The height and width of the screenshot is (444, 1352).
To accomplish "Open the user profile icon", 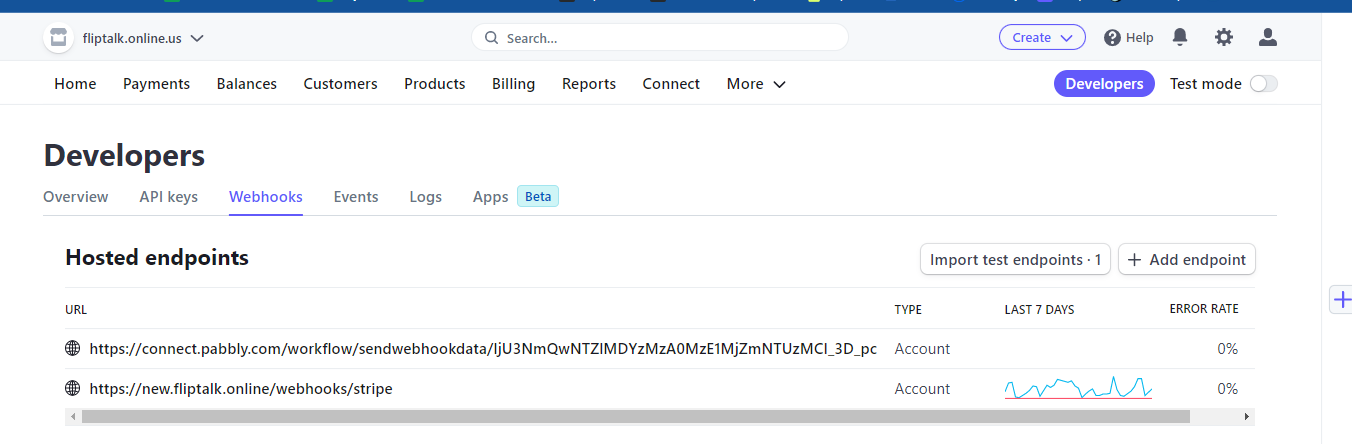I will coord(1268,38).
